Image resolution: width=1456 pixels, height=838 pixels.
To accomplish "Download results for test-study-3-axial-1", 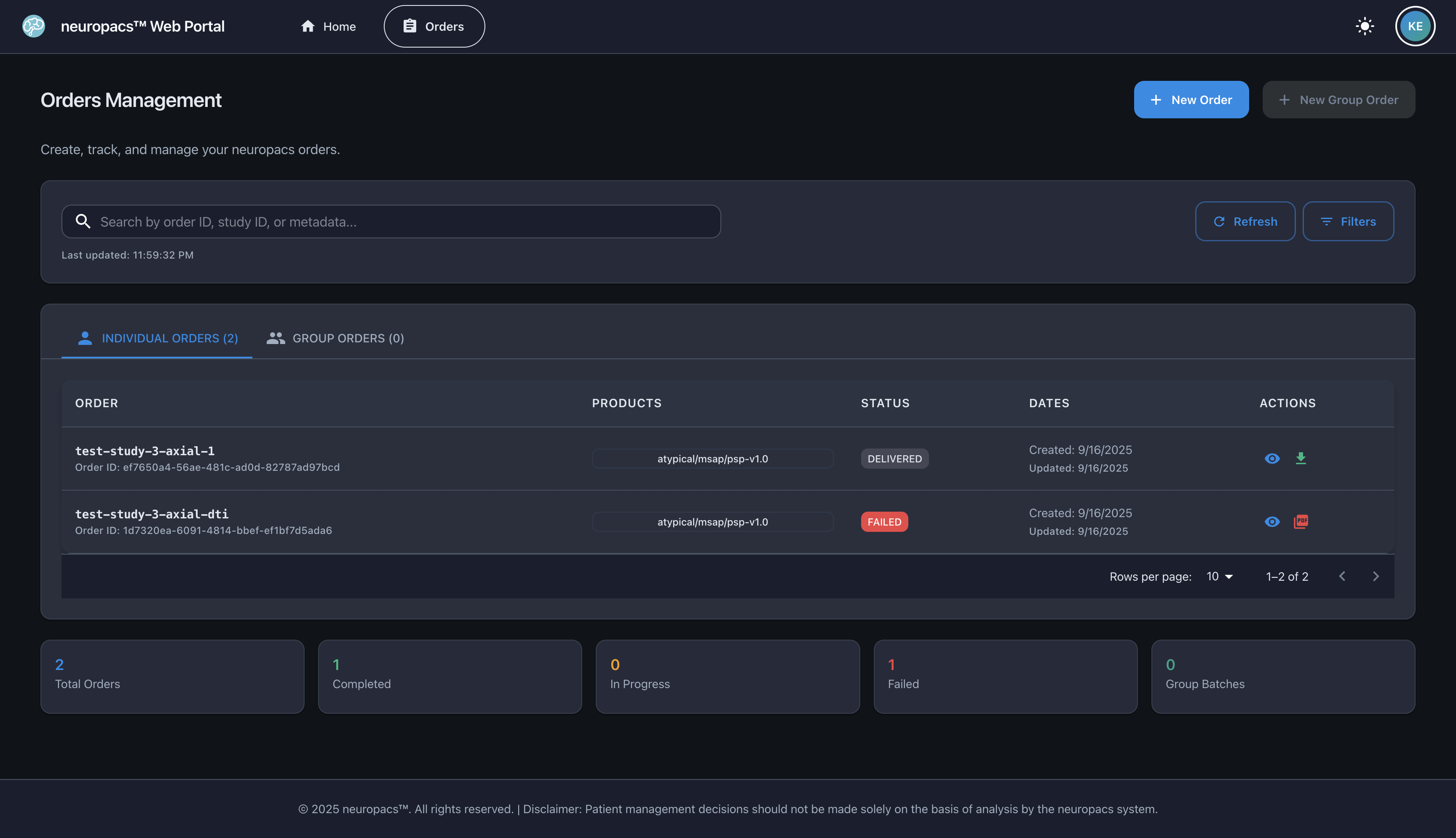I will click(x=1302, y=458).
